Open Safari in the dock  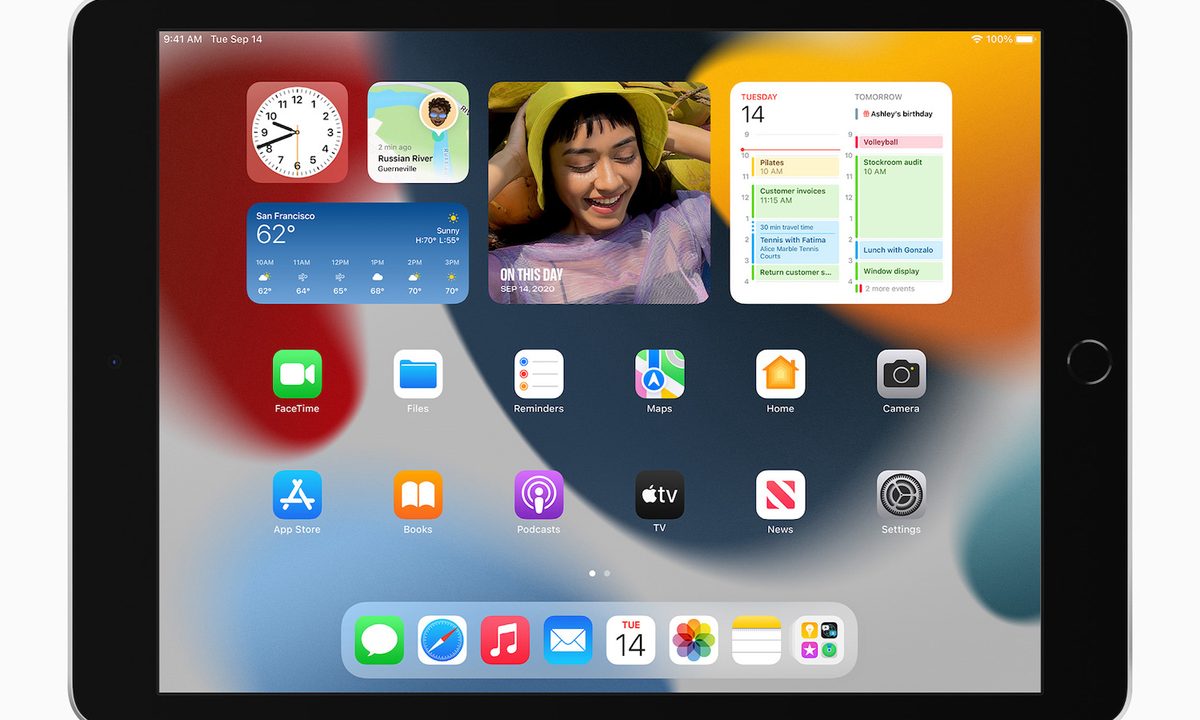tap(442, 640)
